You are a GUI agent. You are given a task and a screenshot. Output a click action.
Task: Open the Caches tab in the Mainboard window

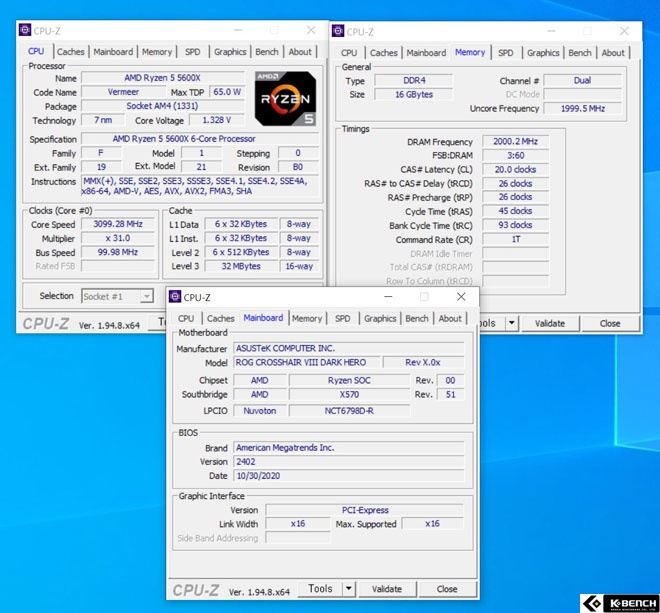coord(221,318)
